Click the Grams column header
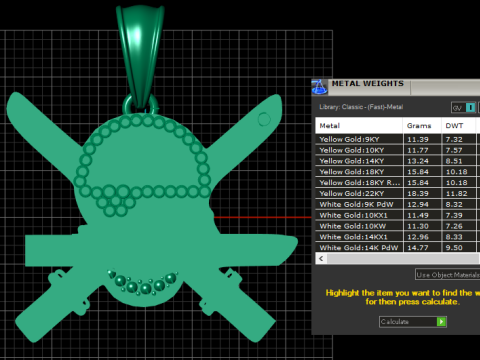The image size is (480, 360). pyautogui.click(x=422, y=126)
